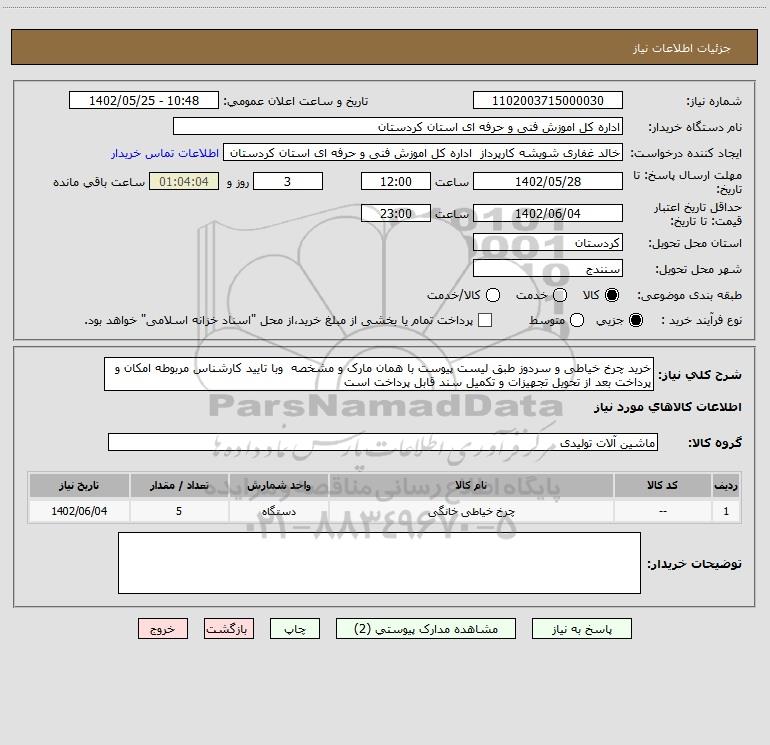
Task: Click the ردیف column header
Action: point(726,485)
